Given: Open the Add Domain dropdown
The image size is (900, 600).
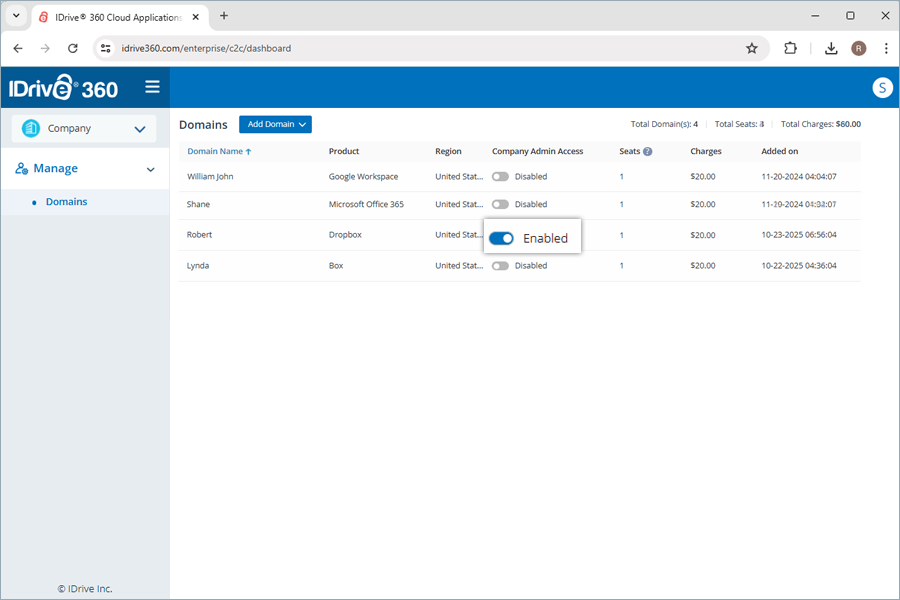Looking at the screenshot, I should point(275,124).
